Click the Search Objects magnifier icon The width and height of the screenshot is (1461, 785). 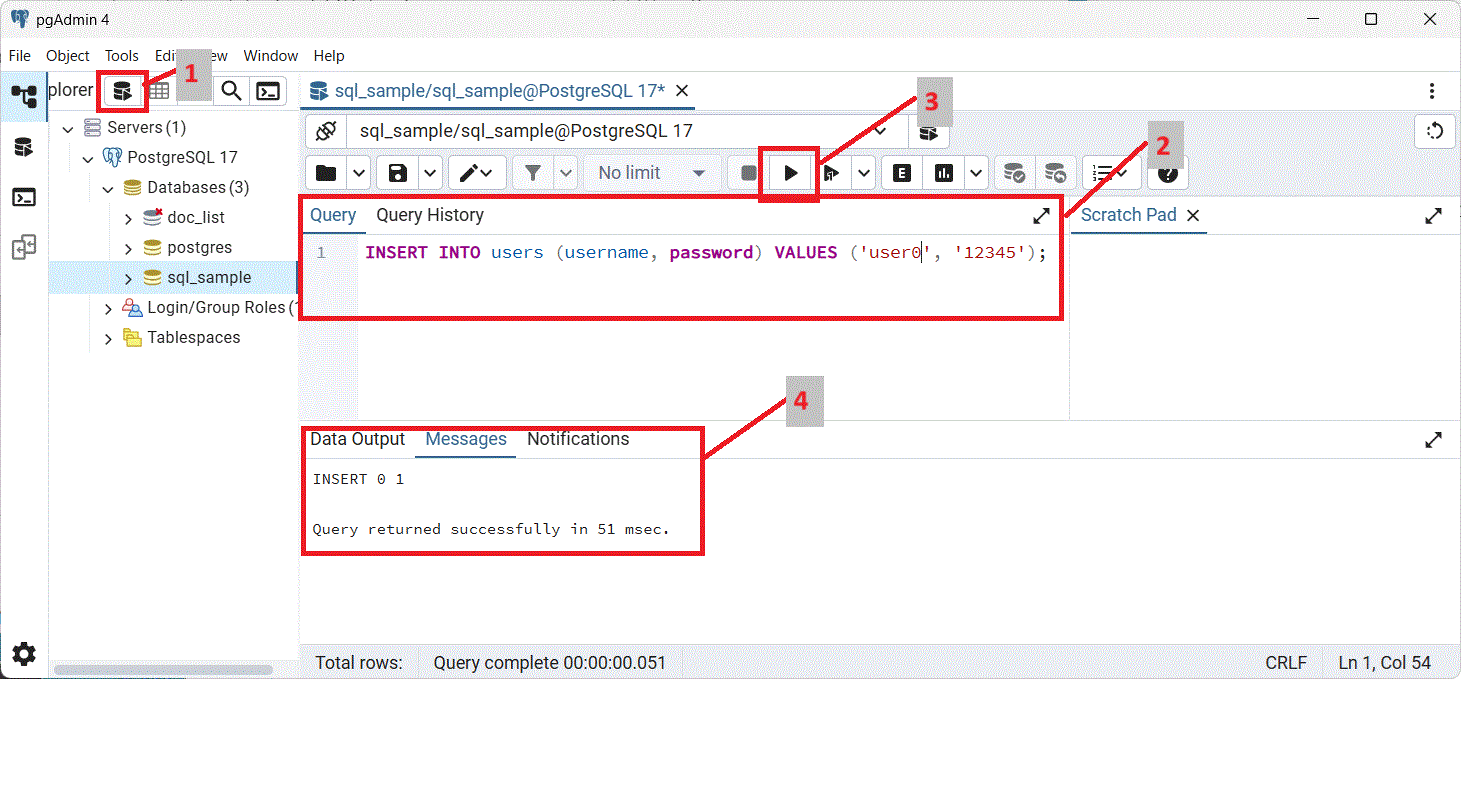click(231, 92)
